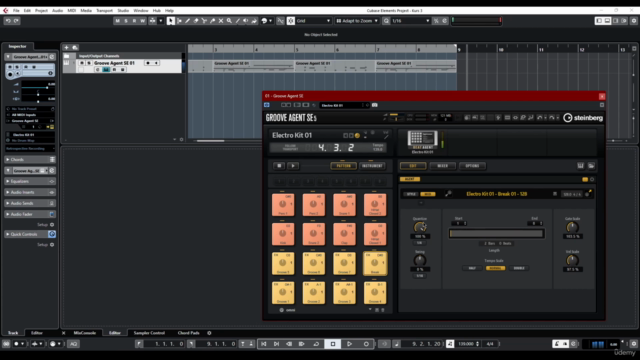Expand the Audio Fader inspector section
This screenshot has width=640, height=360.
(30, 214)
